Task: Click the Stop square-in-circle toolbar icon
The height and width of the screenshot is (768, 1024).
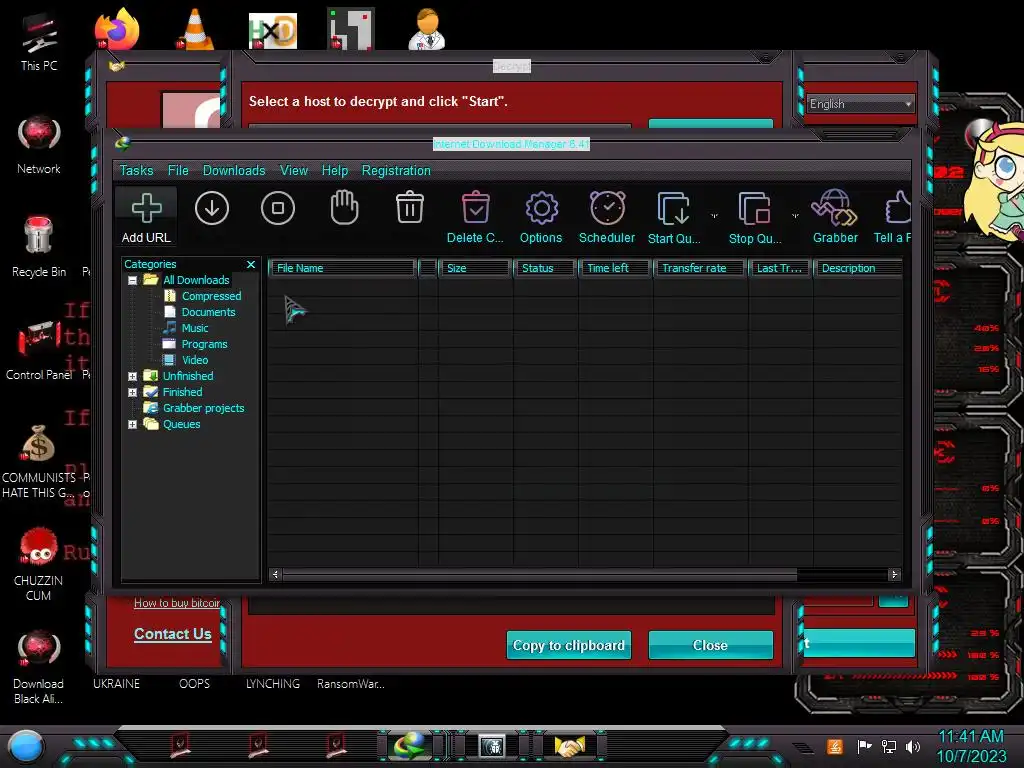Action: coord(278,208)
